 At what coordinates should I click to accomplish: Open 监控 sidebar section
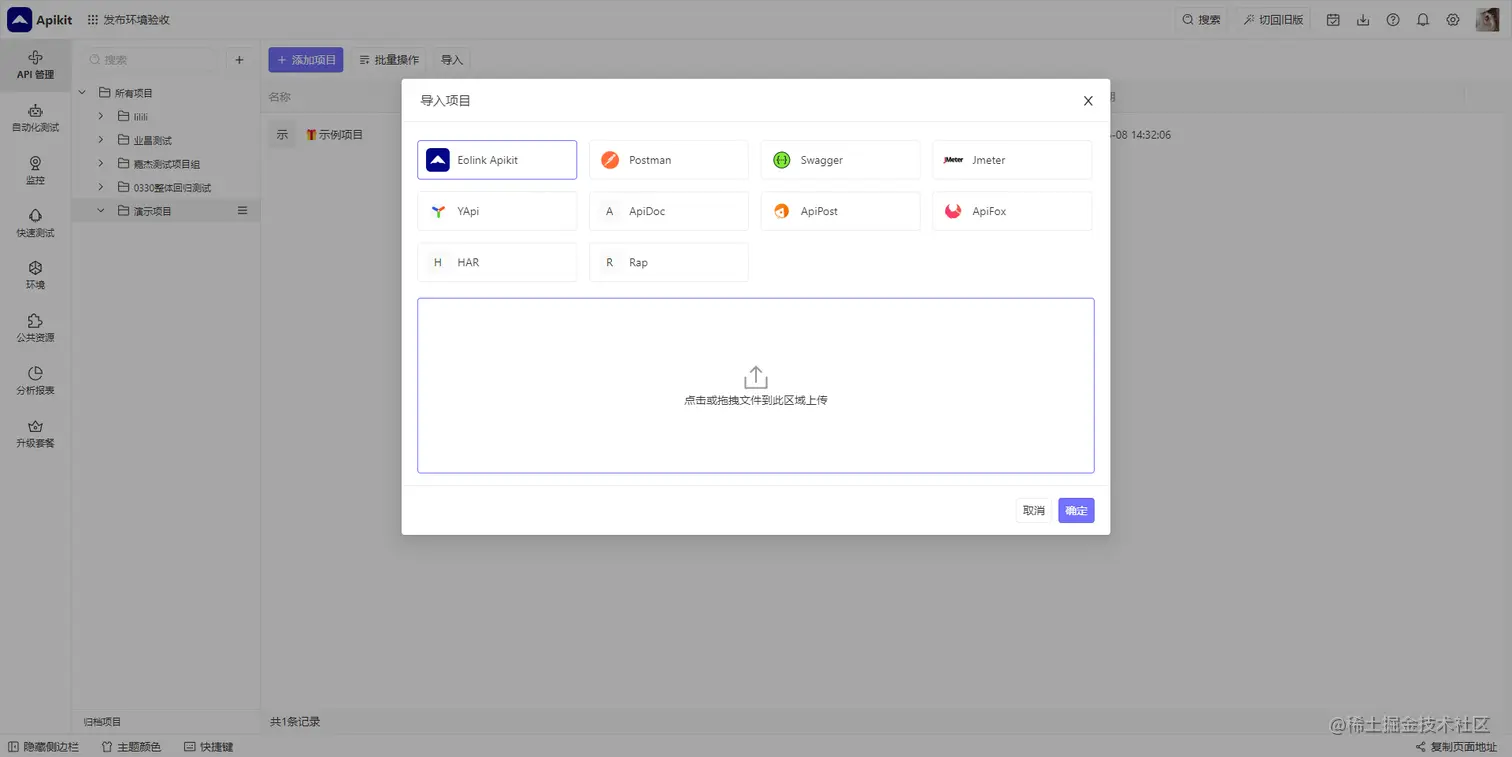click(35, 171)
